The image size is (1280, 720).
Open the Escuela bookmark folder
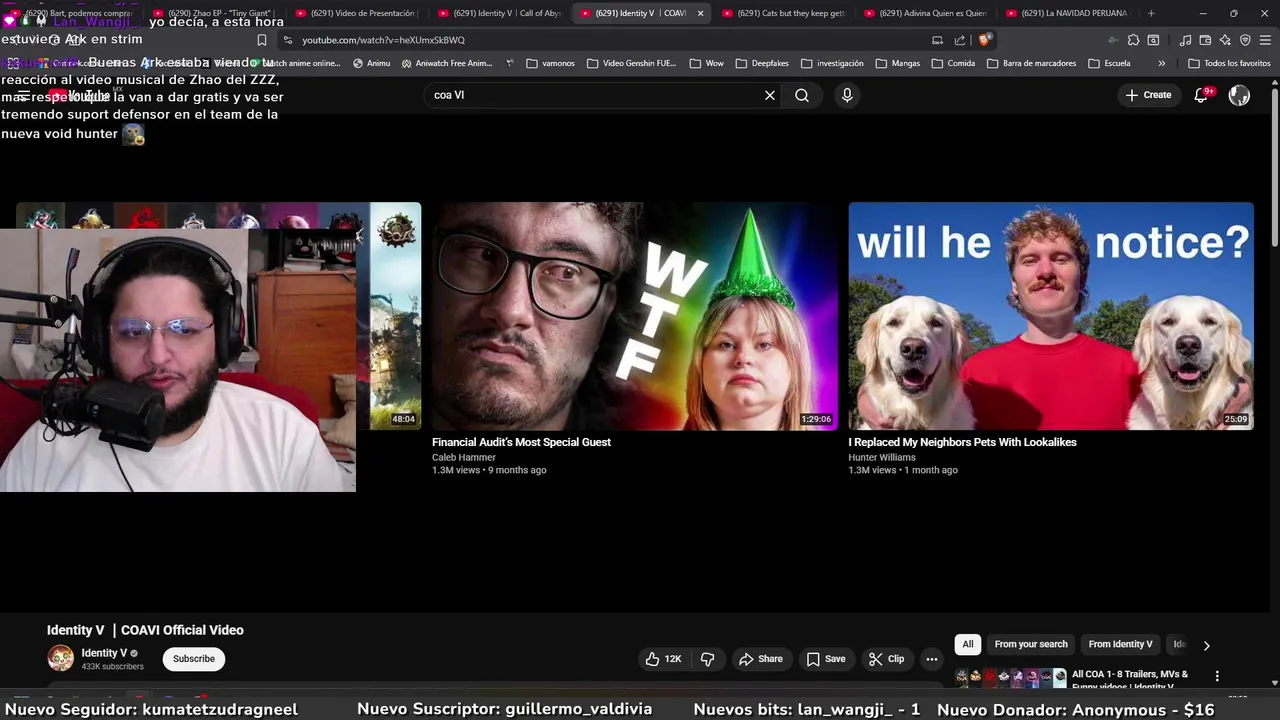[x=1108, y=63]
